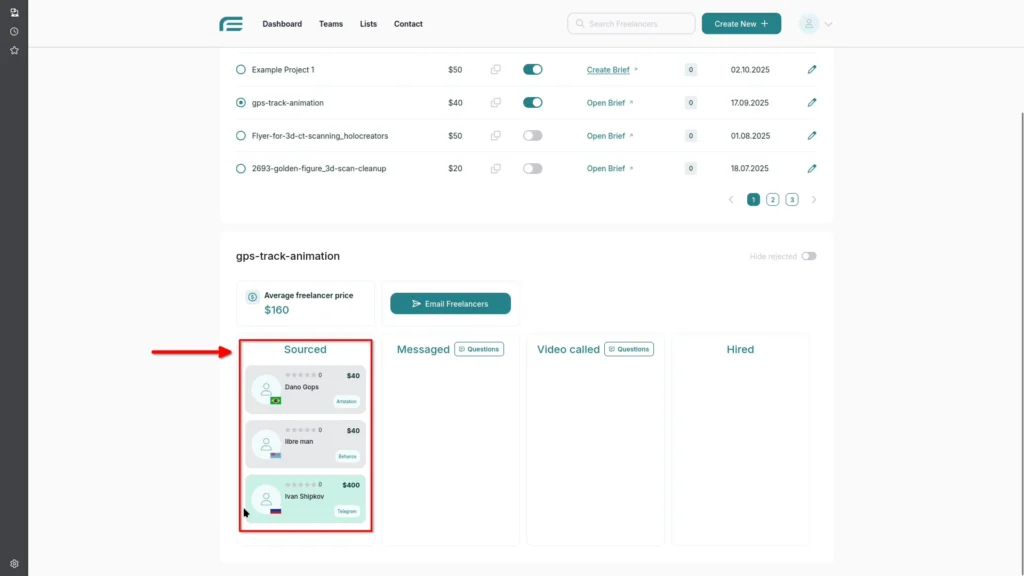
Task: Toggle off Example Project 1 switch
Action: [x=532, y=70]
